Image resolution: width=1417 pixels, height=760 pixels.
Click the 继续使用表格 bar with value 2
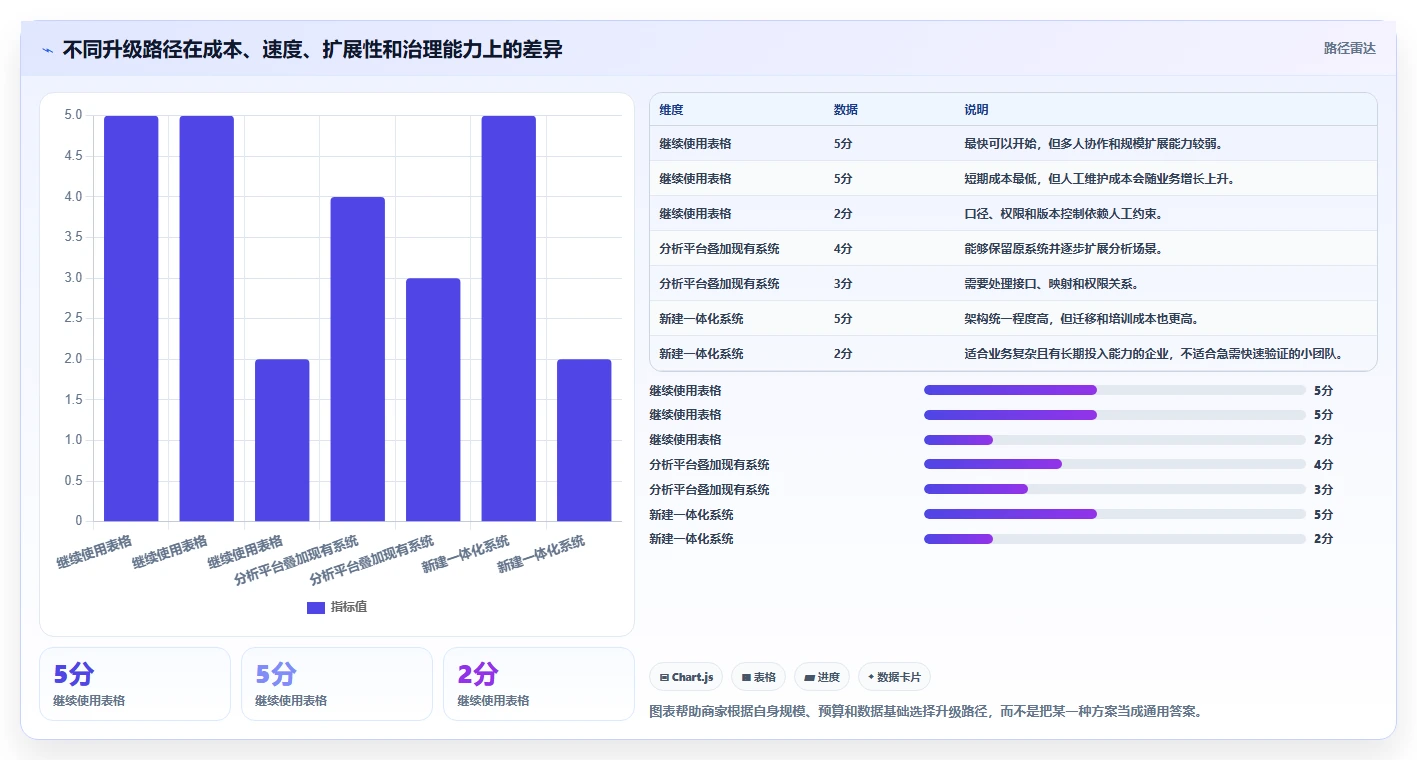tap(282, 440)
